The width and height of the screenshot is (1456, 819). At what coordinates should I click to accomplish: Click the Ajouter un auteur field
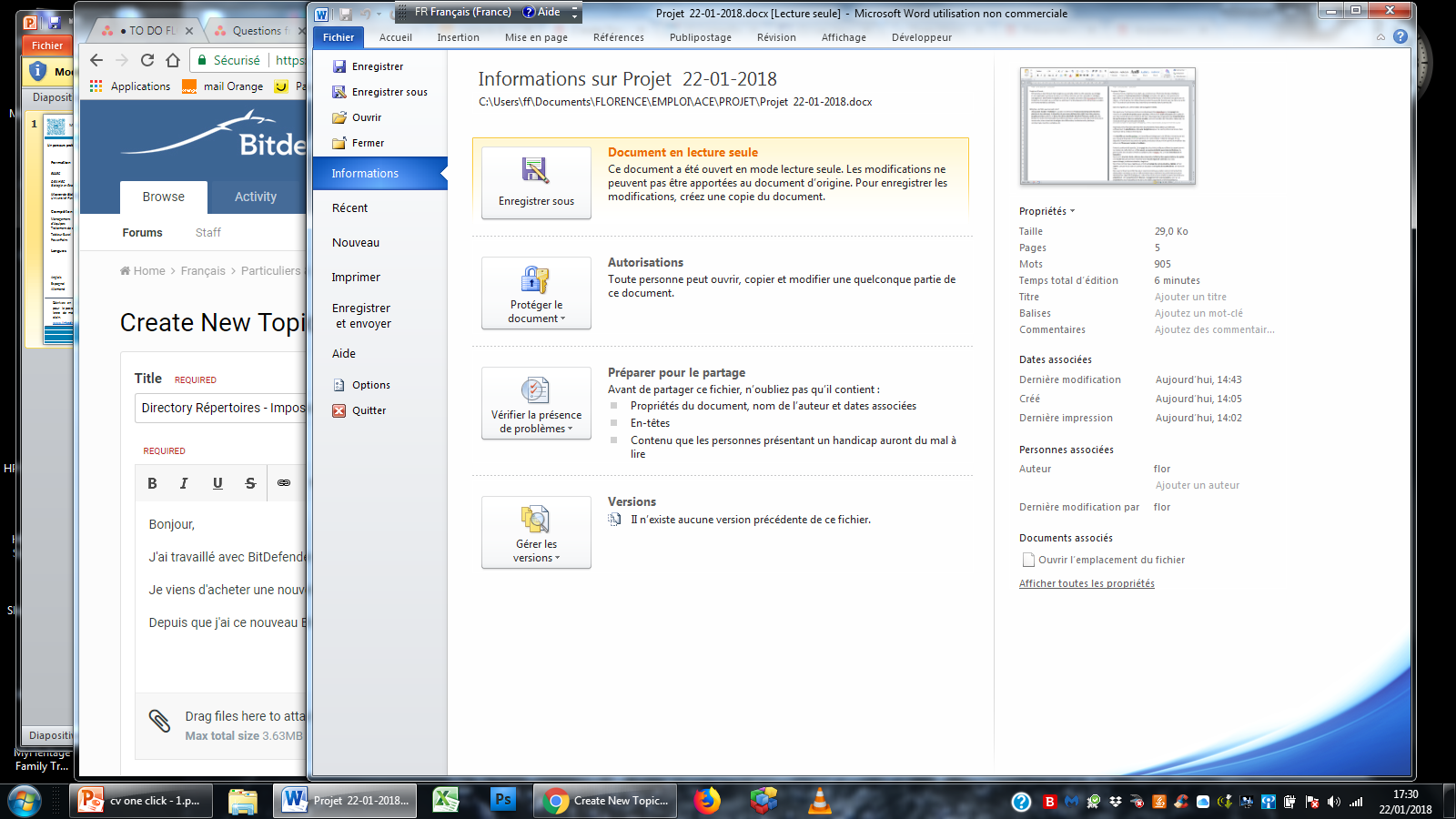coord(1198,485)
